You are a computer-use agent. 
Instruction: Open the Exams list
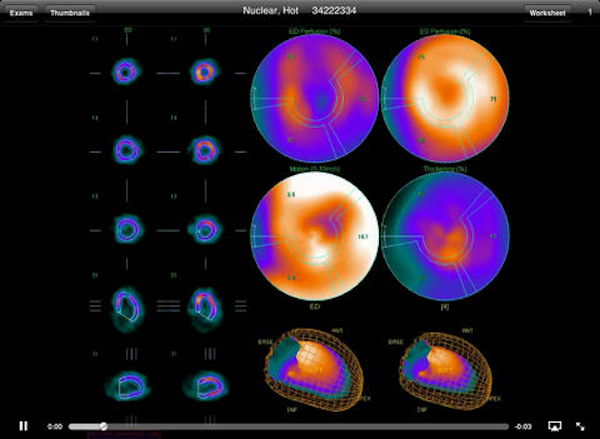pyautogui.click(x=22, y=12)
